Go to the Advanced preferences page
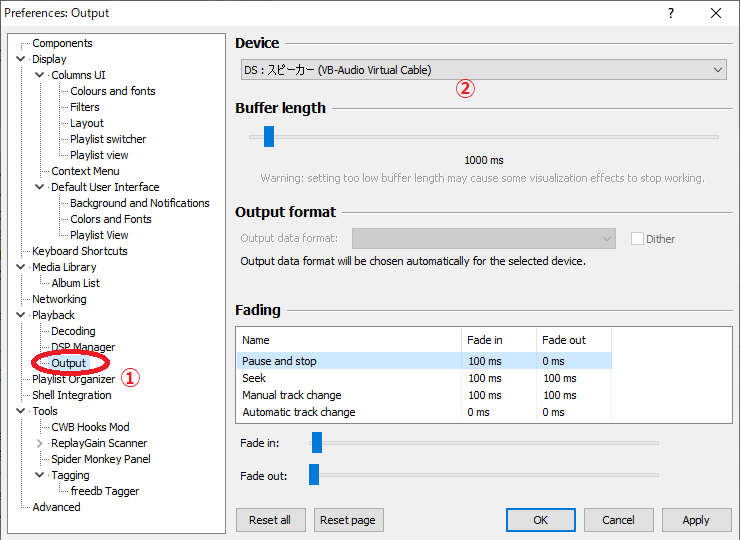Viewport: 740px width, 540px height. (x=56, y=507)
